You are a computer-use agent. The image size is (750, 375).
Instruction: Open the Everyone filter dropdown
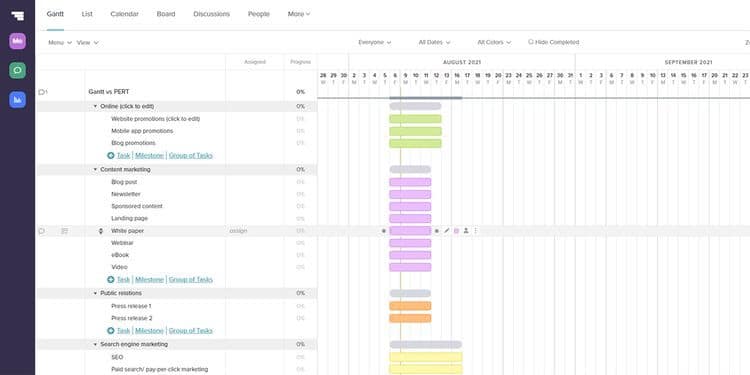click(375, 42)
